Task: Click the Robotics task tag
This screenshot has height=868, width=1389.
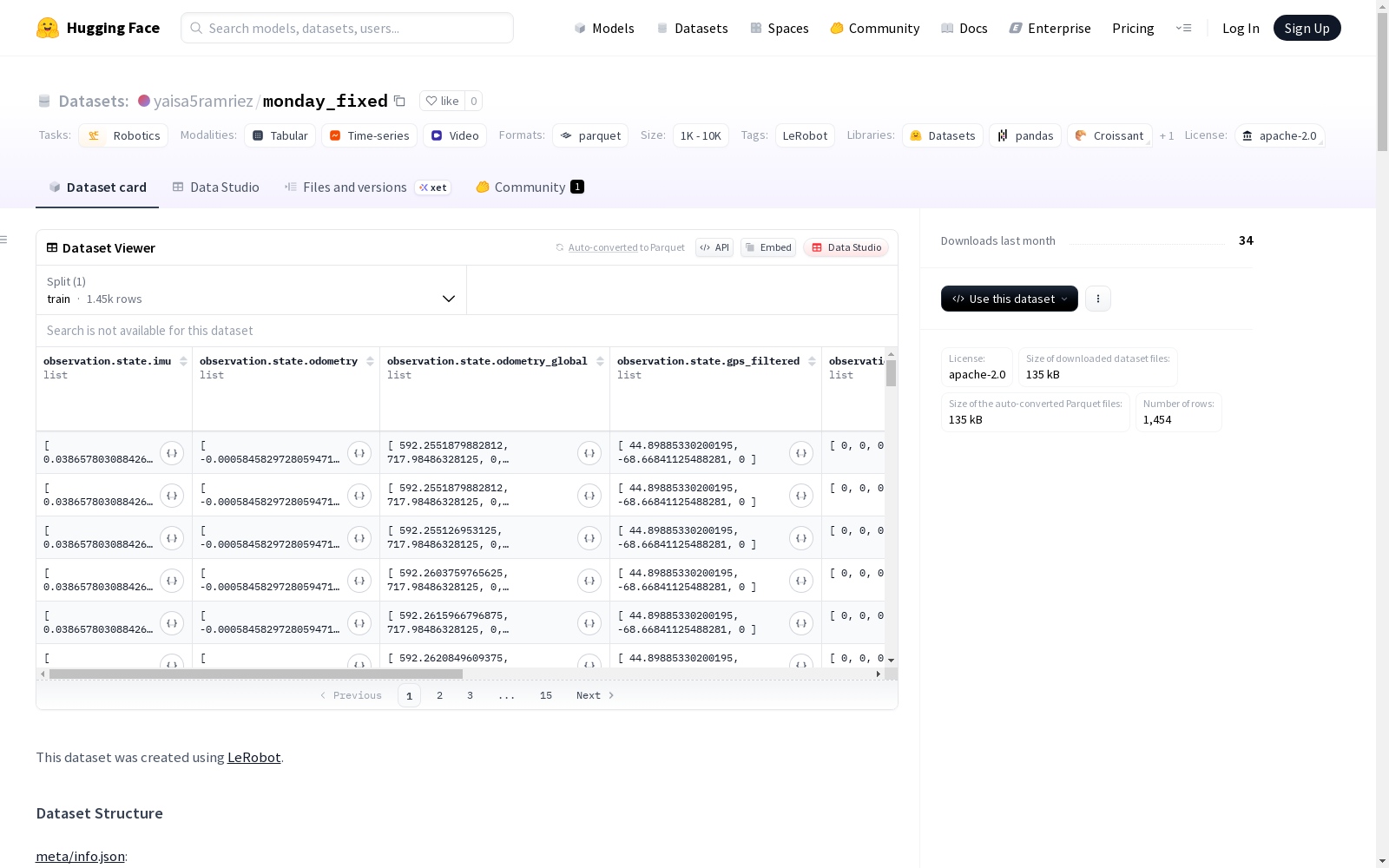Action: pyautogui.click(x=123, y=135)
